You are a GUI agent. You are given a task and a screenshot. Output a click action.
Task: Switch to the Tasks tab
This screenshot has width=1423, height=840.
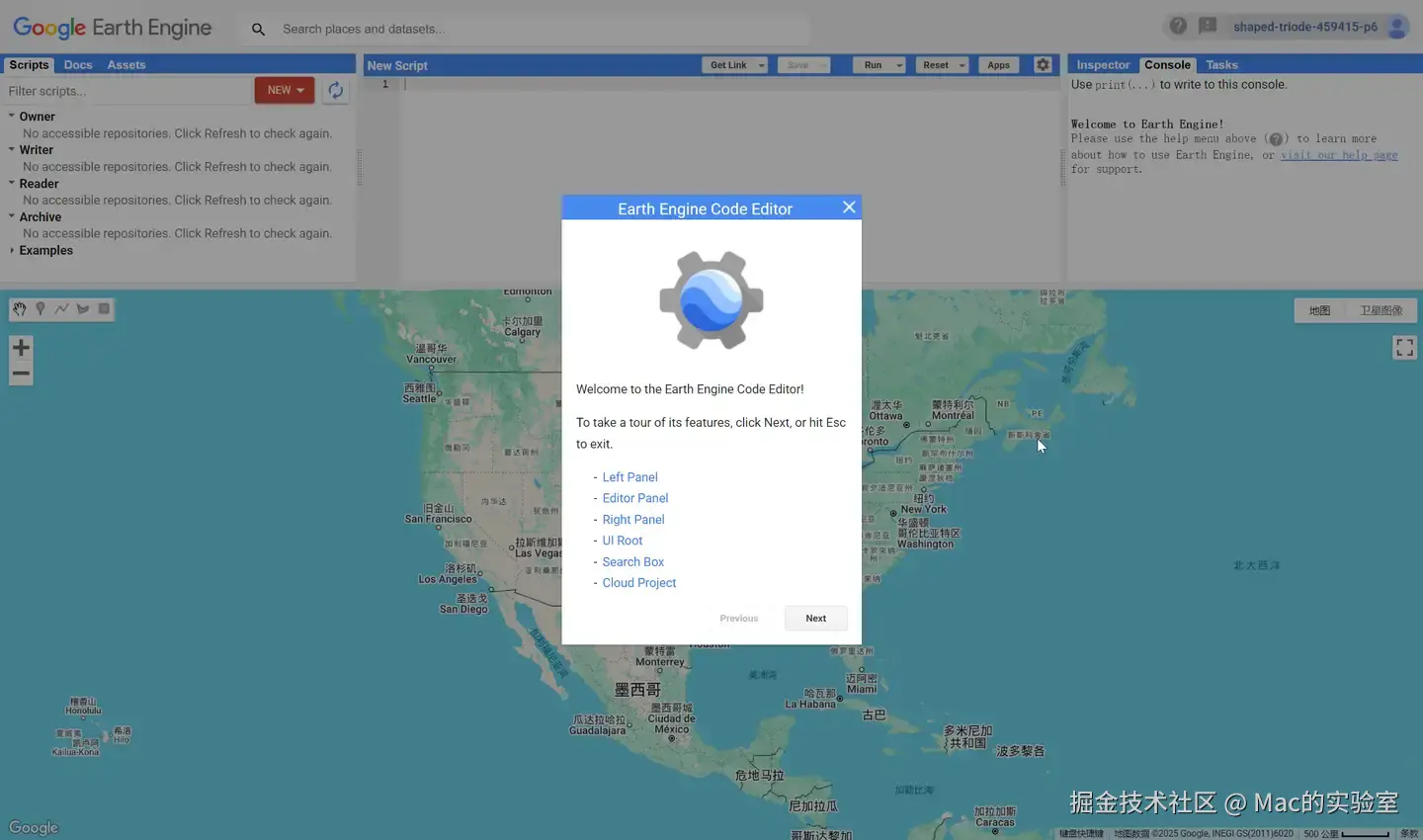pos(1221,65)
